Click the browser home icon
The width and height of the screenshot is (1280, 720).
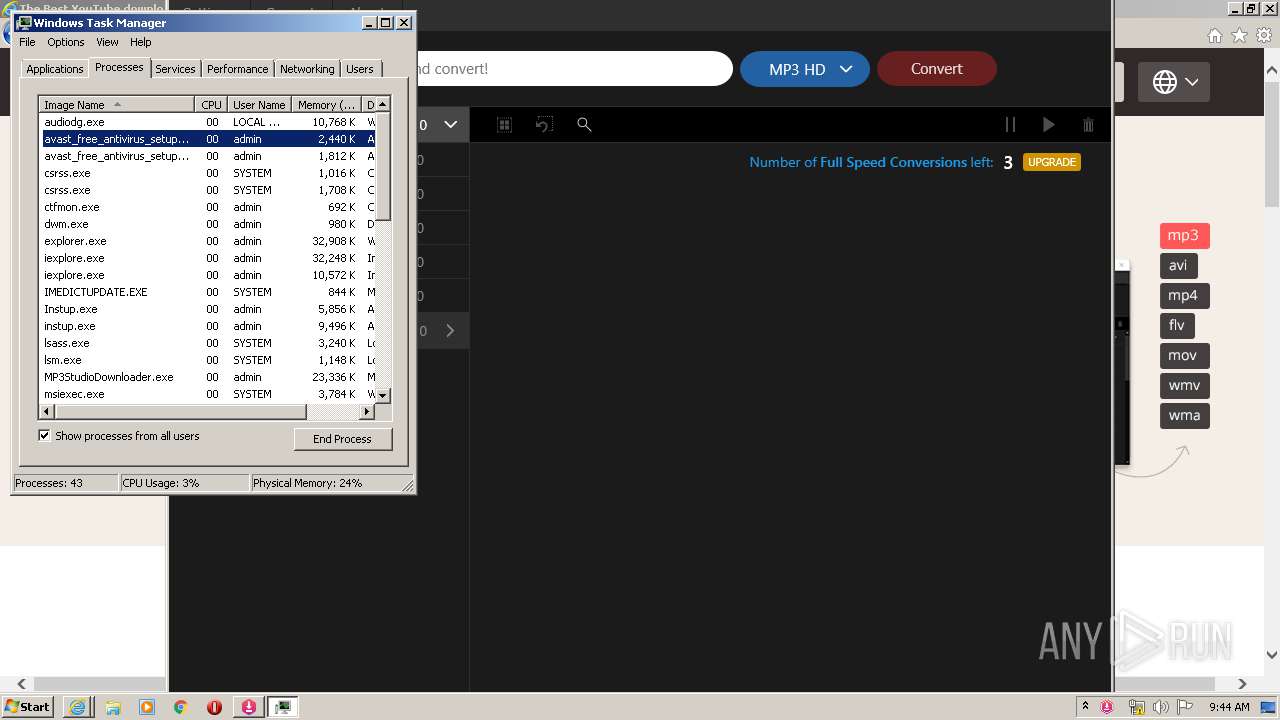[x=1215, y=35]
